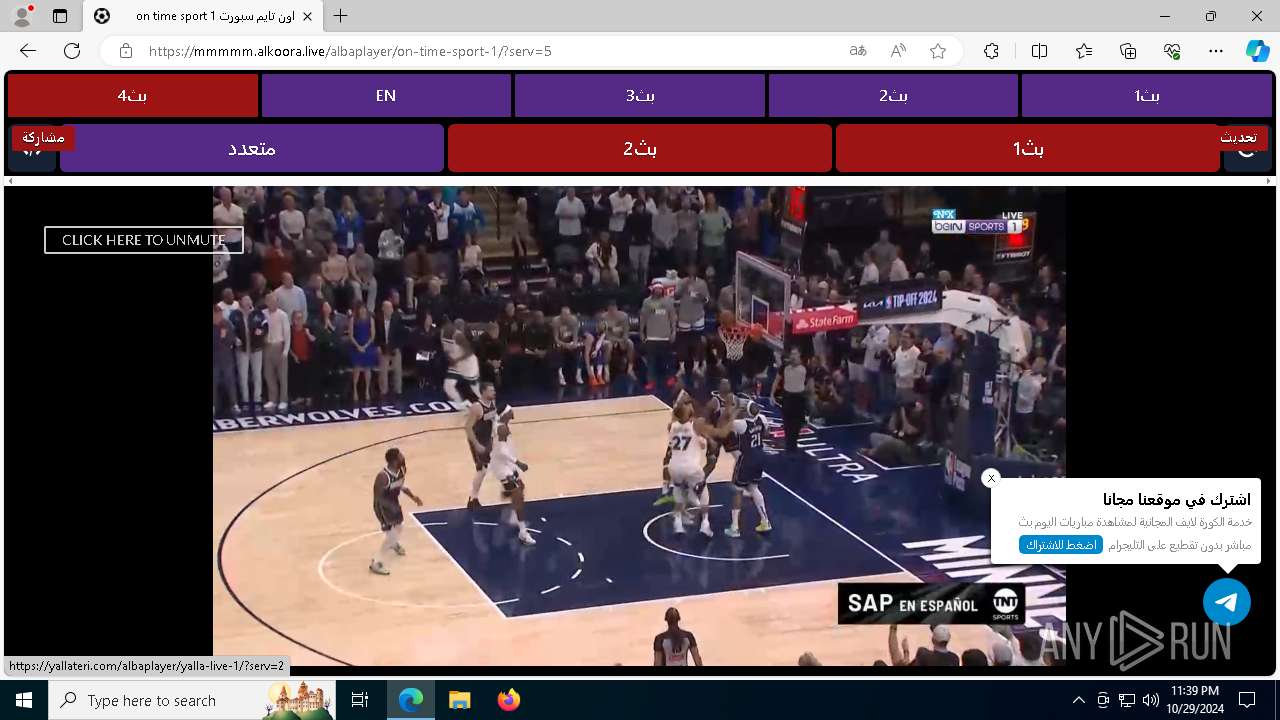View site information lock icon

125,51
